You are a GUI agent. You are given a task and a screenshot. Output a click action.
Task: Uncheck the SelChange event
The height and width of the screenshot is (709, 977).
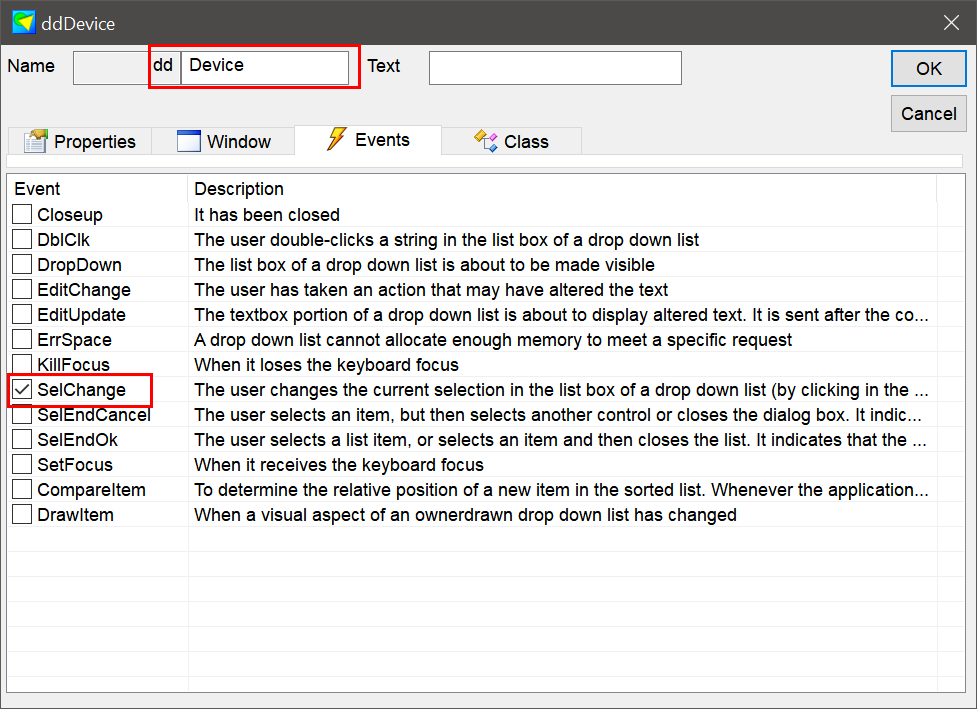click(22, 389)
